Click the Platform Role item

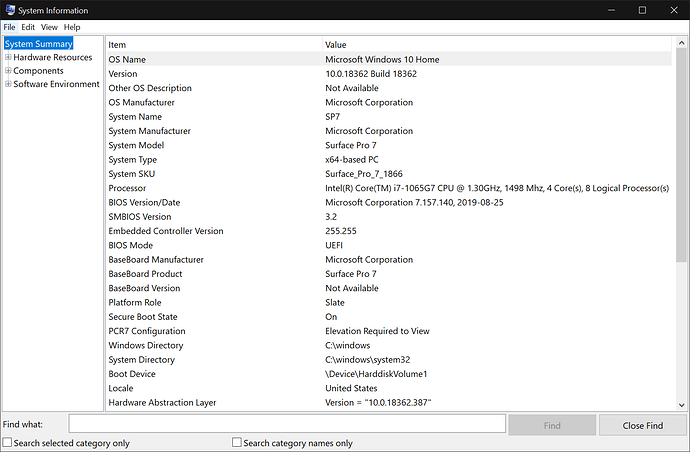[x=135, y=302]
